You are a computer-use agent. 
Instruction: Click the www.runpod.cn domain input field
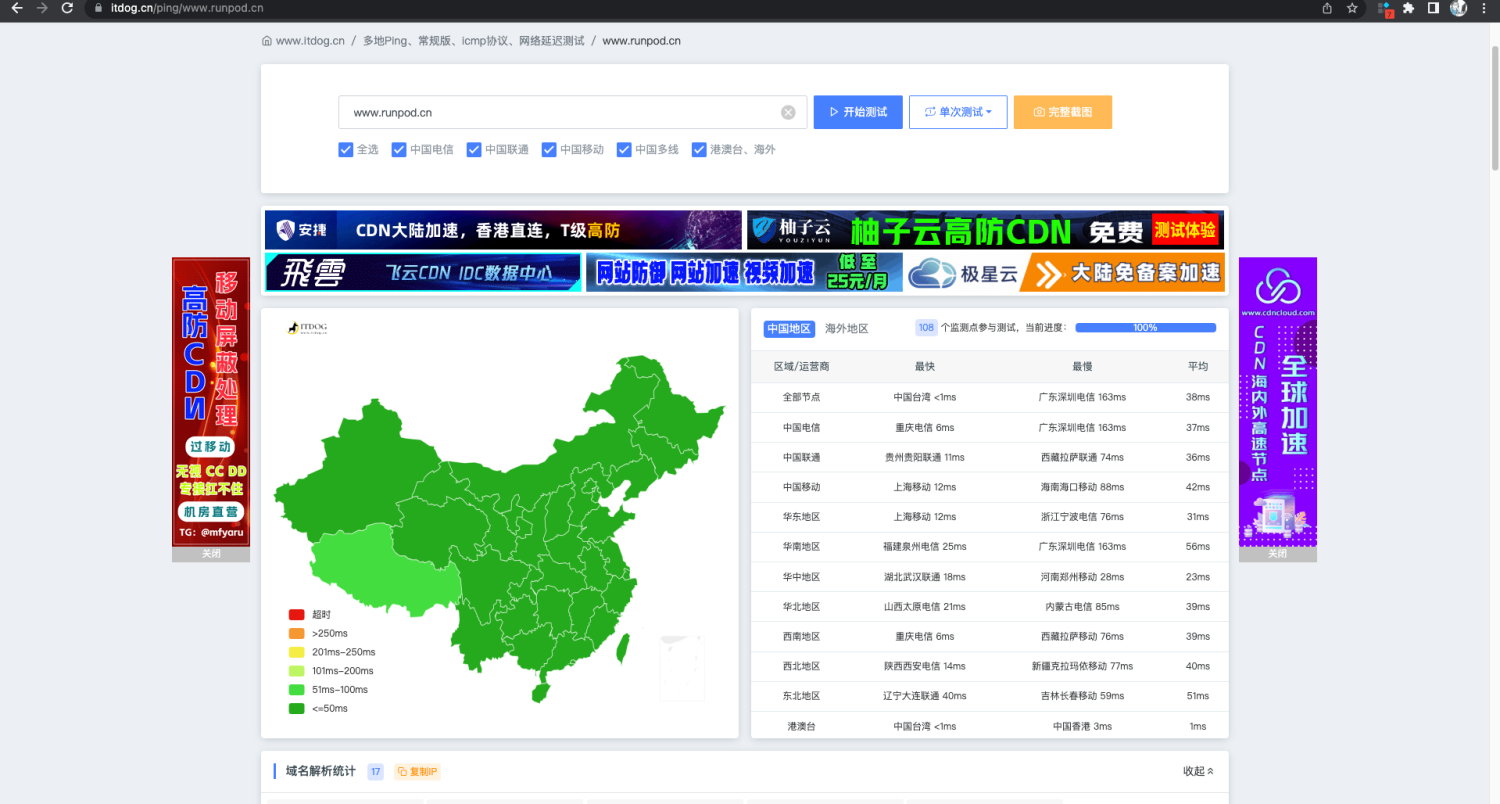(572, 112)
